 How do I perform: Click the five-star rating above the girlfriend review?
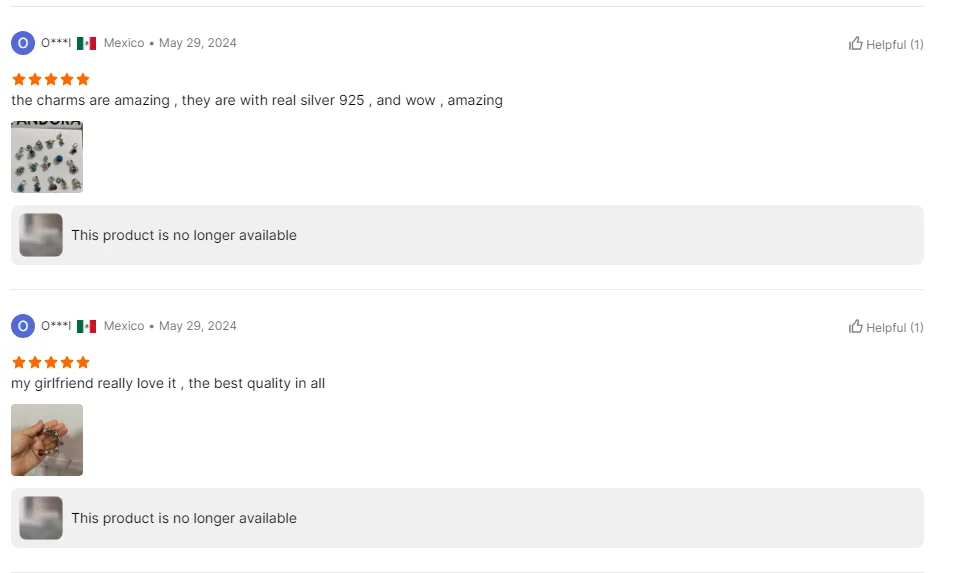click(51, 362)
